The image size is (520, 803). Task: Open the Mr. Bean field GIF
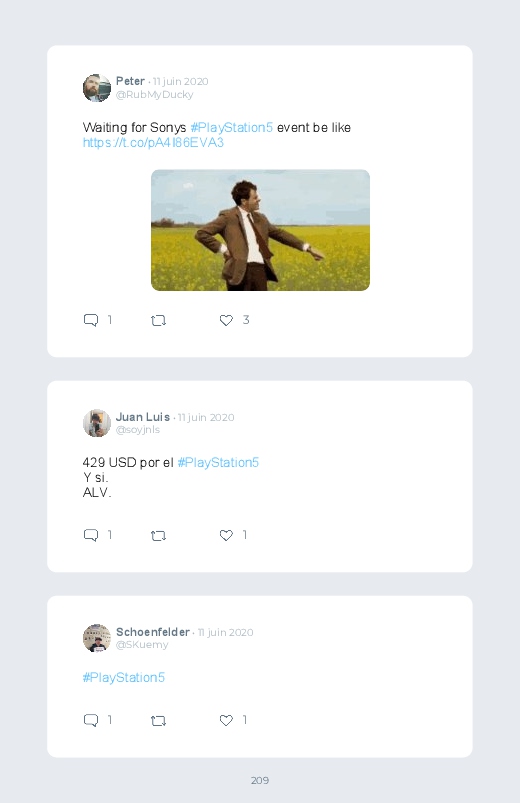coord(260,230)
